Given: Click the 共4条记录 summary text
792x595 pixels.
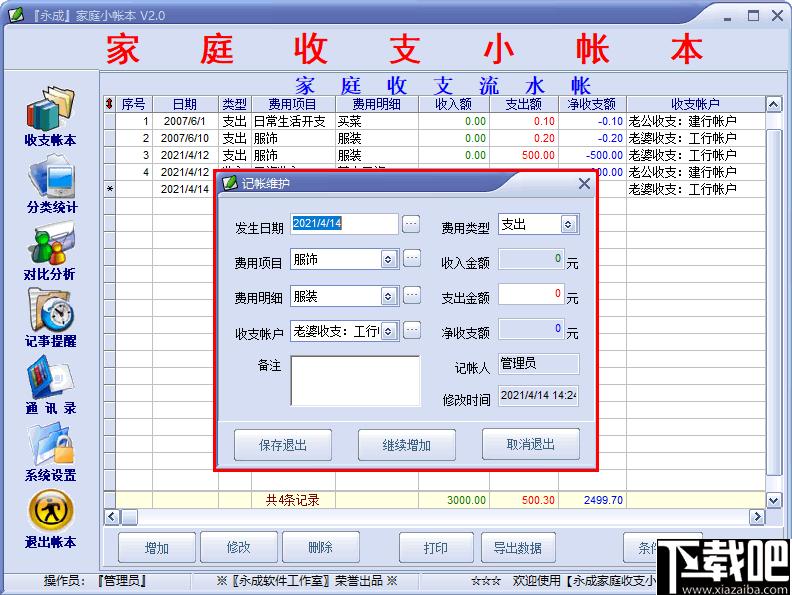Looking at the screenshot, I should [293, 500].
